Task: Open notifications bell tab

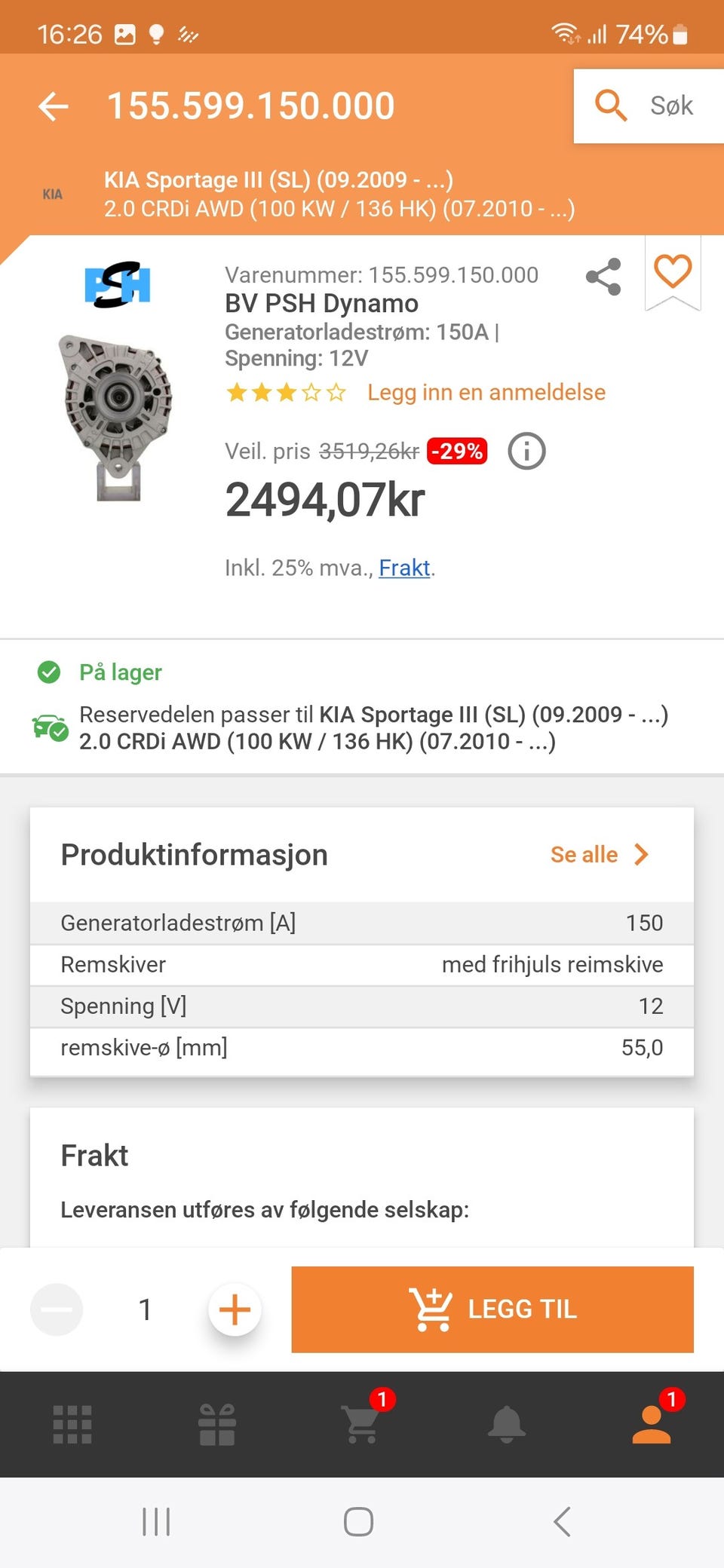Action: pos(507,1424)
